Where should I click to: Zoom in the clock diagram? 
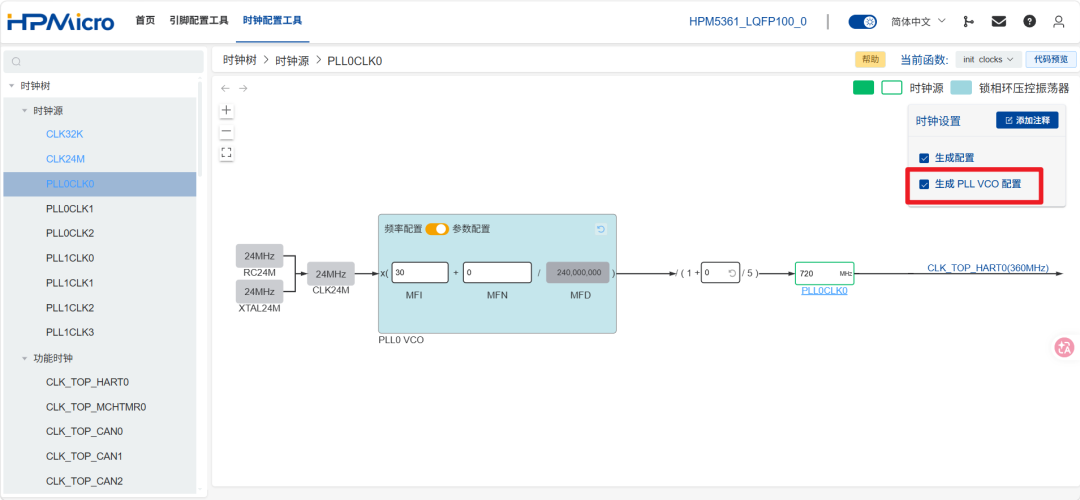pos(227,110)
